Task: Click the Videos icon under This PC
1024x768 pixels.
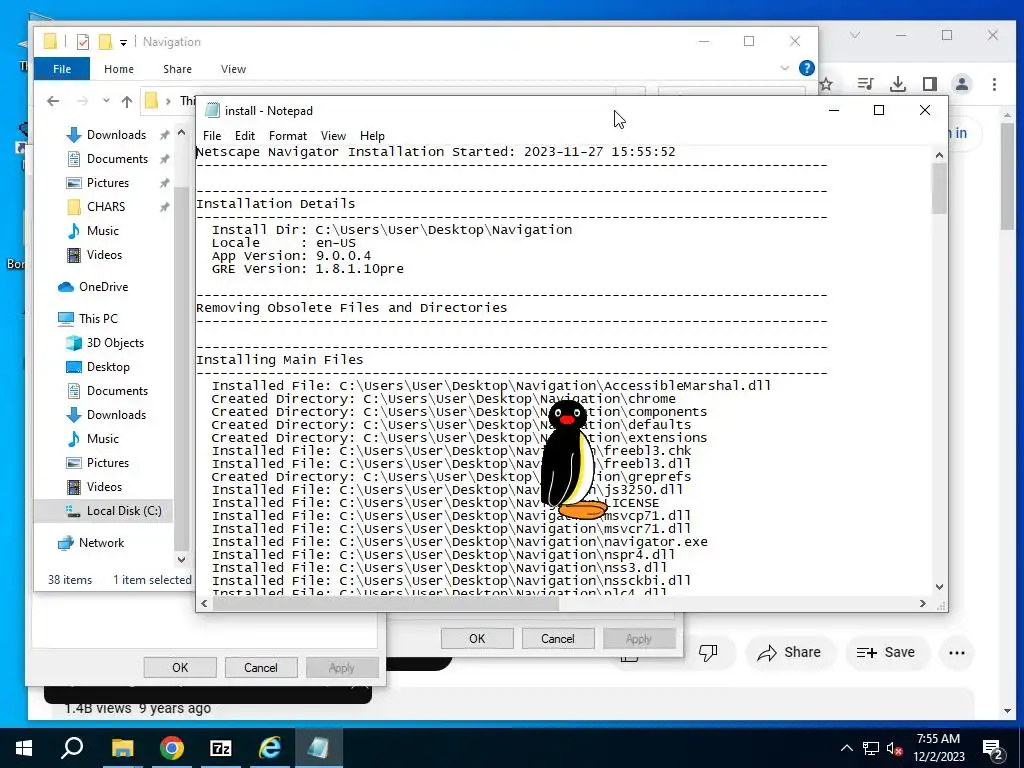Action: pyautogui.click(x=74, y=487)
